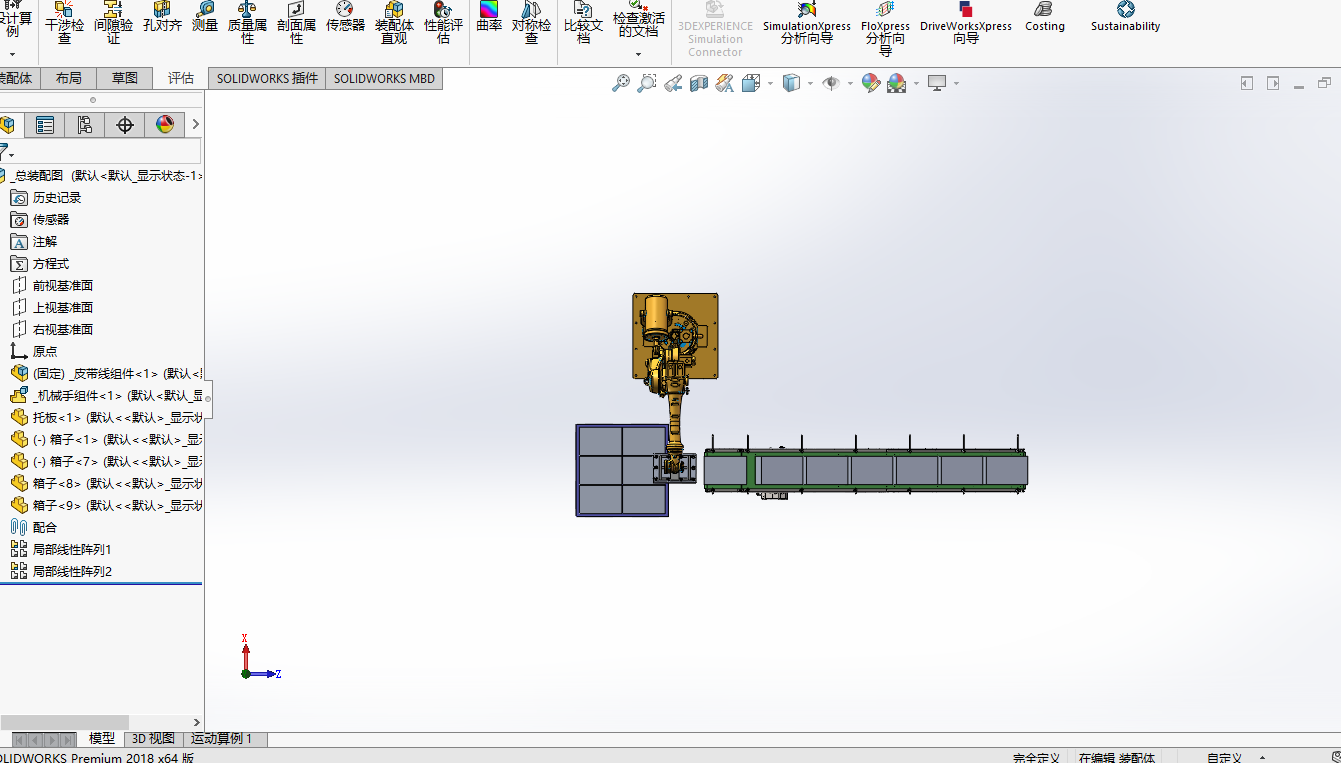Click the feature tree filter input field
The width and height of the screenshot is (1341, 763).
tap(108, 152)
